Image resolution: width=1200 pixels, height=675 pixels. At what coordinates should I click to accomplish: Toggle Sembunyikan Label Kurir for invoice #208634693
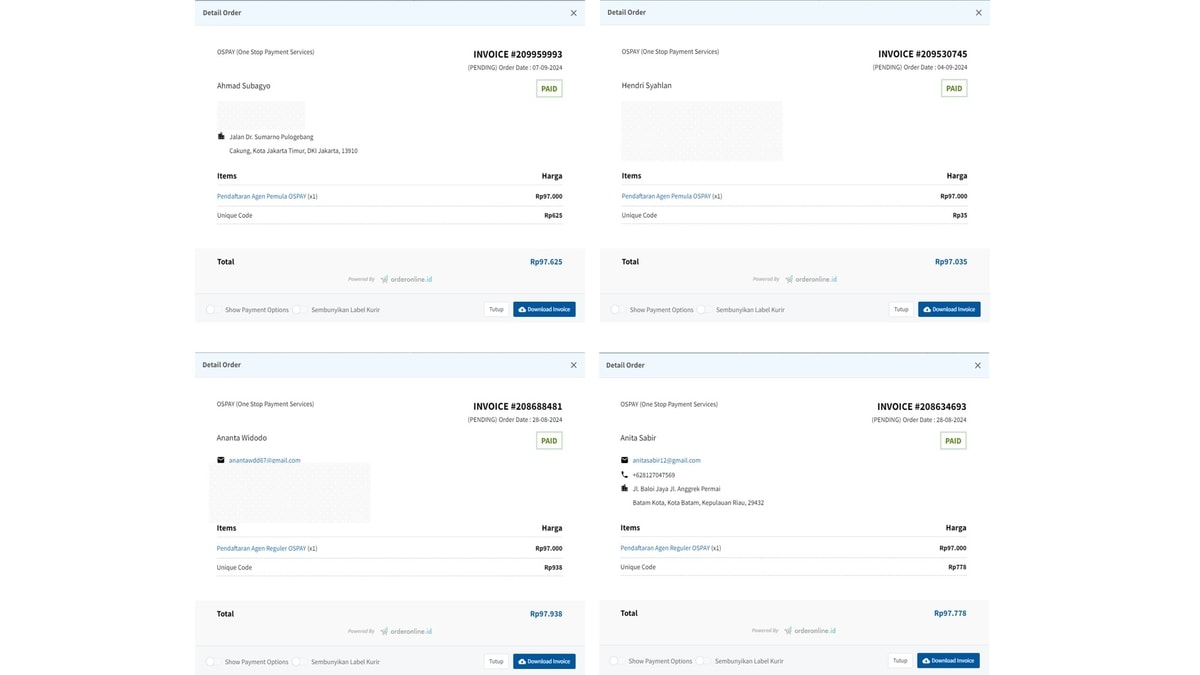coord(702,661)
